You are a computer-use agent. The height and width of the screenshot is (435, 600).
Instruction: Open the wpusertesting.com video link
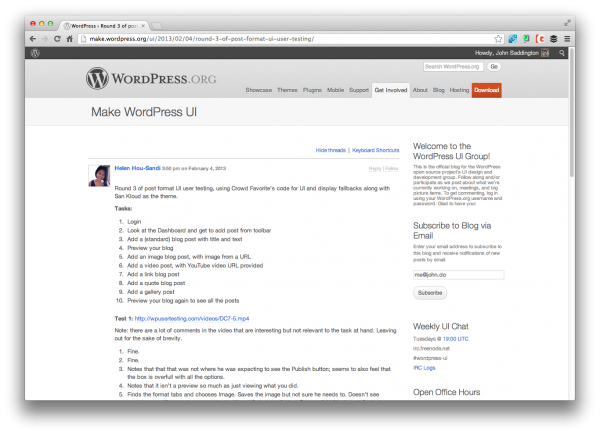(x=192, y=318)
